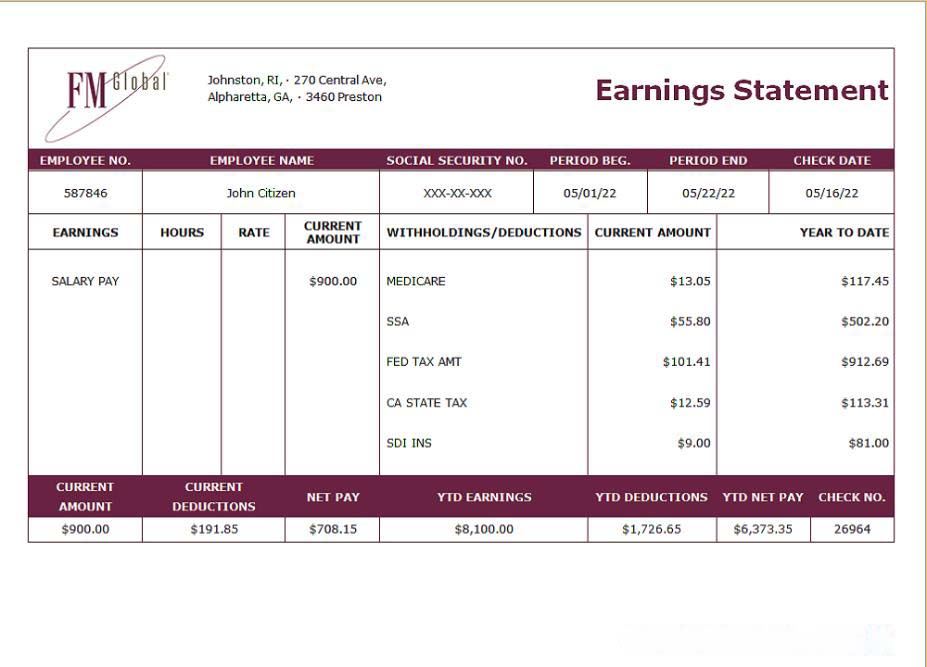
Task: Select the MEDICARE deduction row label
Action: point(416,281)
